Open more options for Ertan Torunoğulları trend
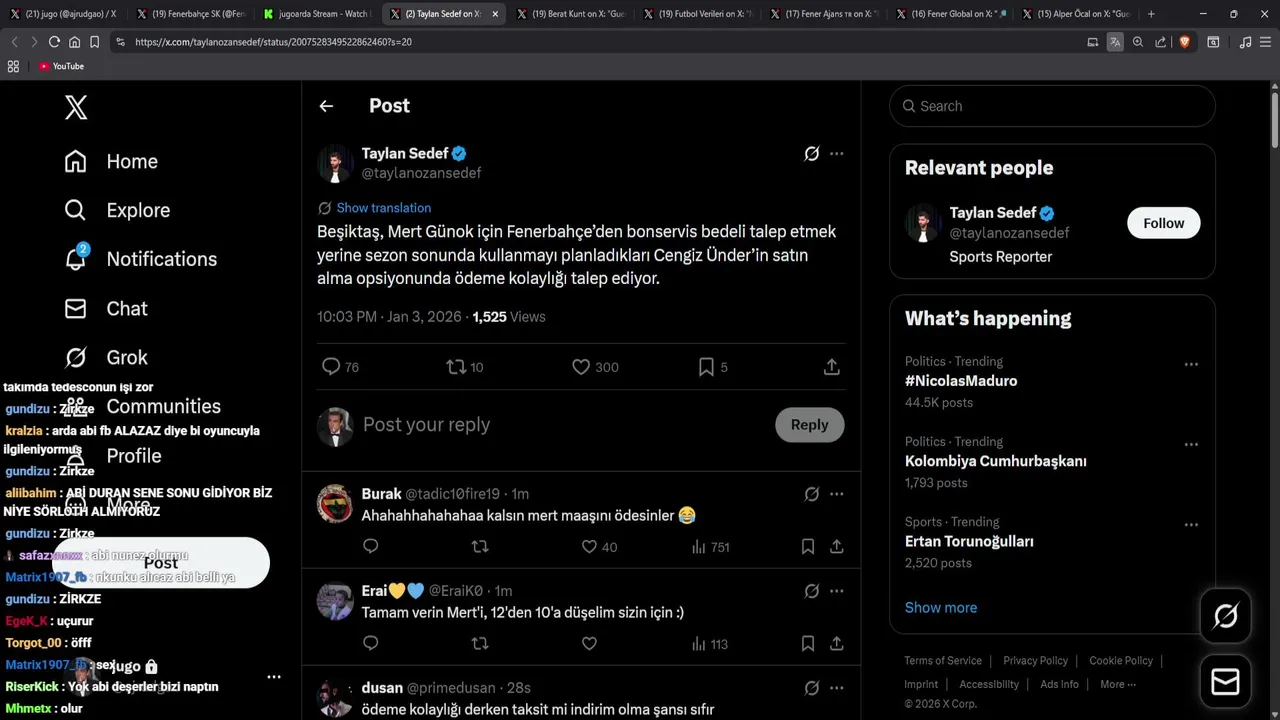The height and width of the screenshot is (720, 1280). 1191,525
